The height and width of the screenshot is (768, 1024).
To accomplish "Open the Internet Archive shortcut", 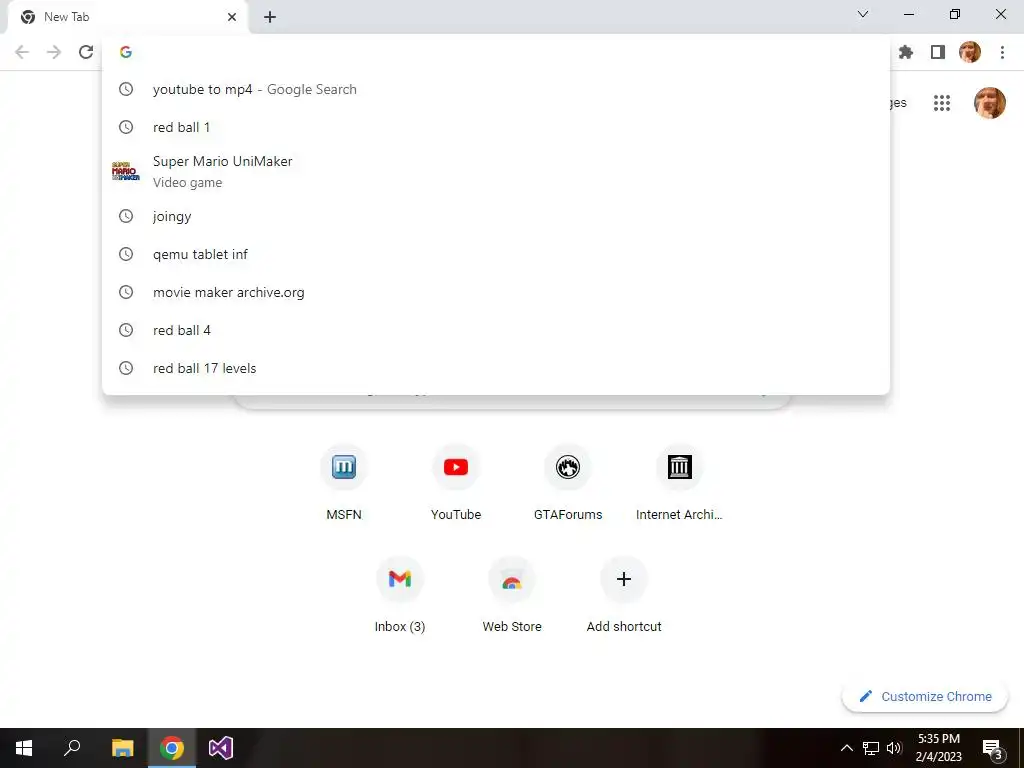I will (679, 482).
